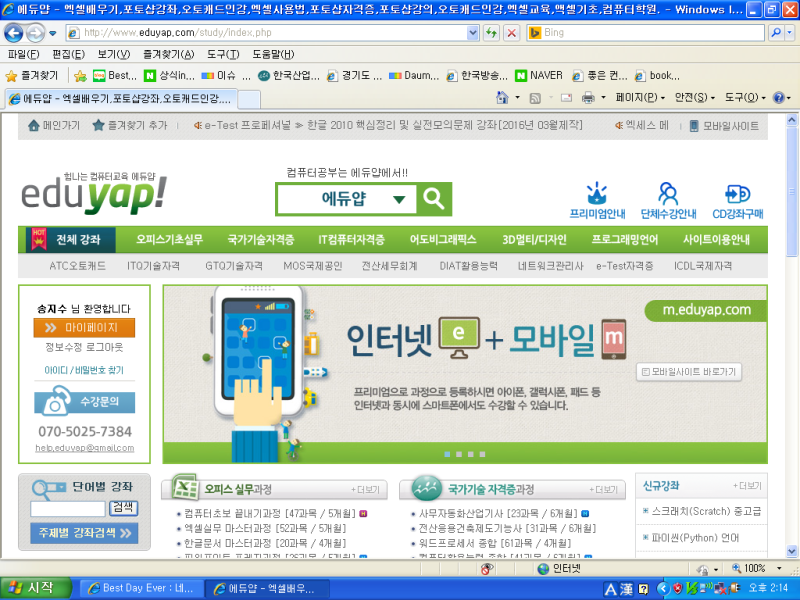The height and width of the screenshot is (600, 800).
Task: Click the 주제별 강좌검색 button
Action: [x=85, y=533]
